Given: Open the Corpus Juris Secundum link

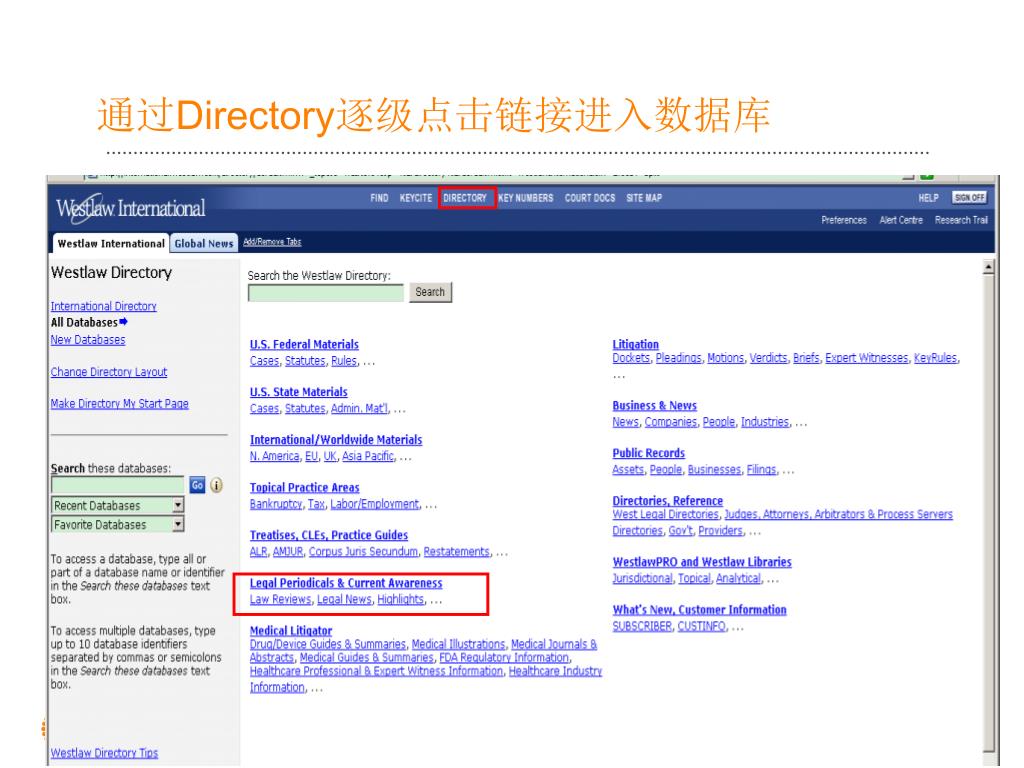Looking at the screenshot, I should (363, 552).
